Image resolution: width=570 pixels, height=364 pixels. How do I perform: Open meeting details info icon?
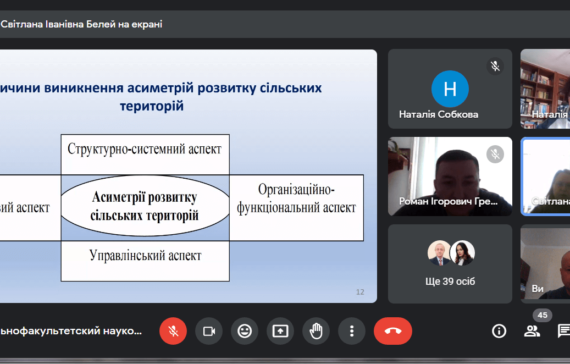pyautogui.click(x=499, y=331)
